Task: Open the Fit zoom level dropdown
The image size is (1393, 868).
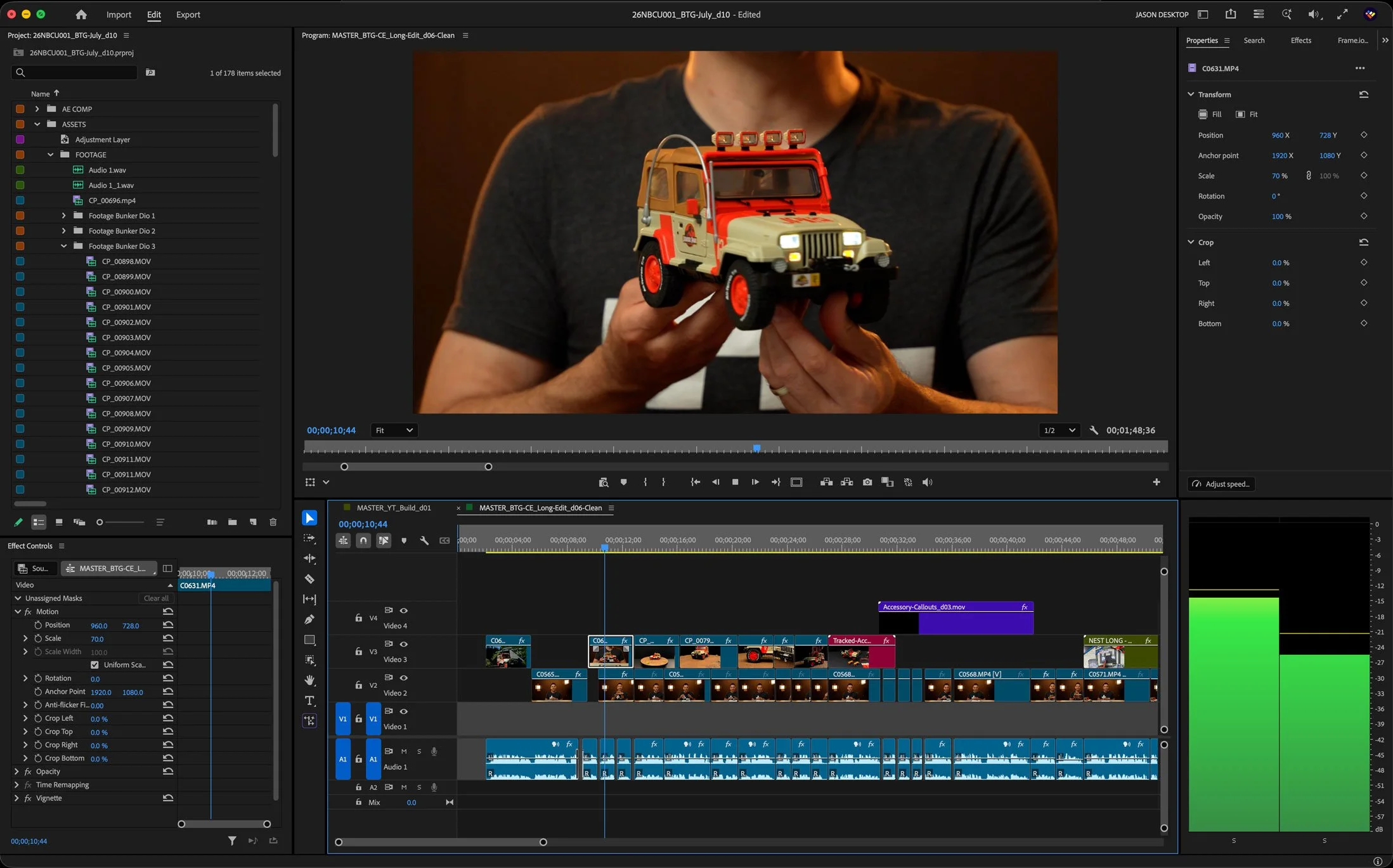Action: tap(394, 431)
